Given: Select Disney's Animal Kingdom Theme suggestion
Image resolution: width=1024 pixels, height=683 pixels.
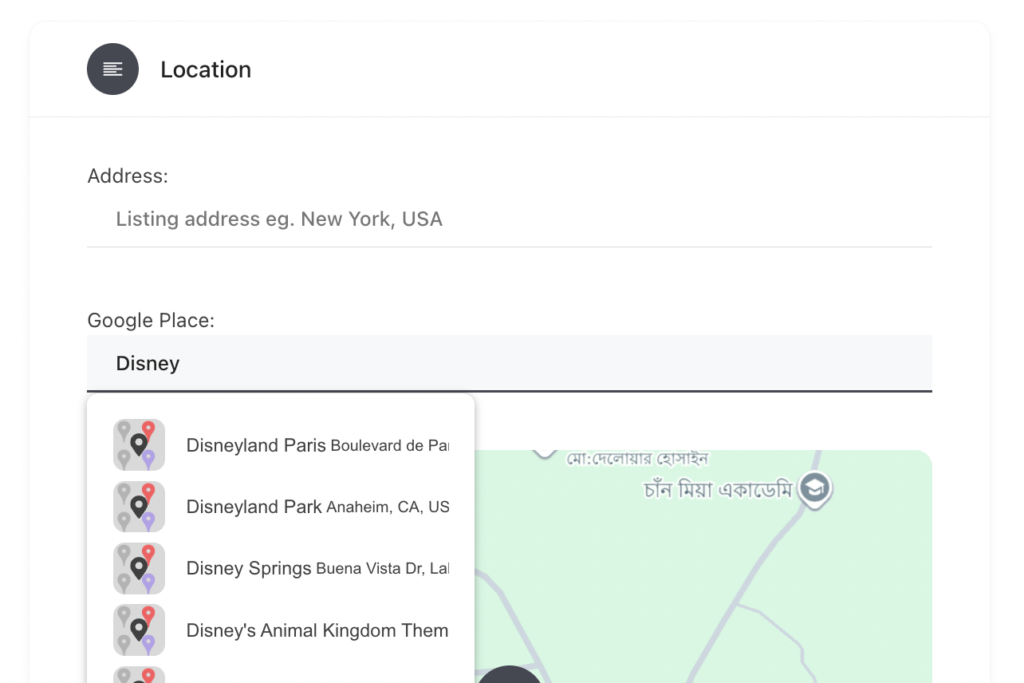Looking at the screenshot, I should (281, 630).
